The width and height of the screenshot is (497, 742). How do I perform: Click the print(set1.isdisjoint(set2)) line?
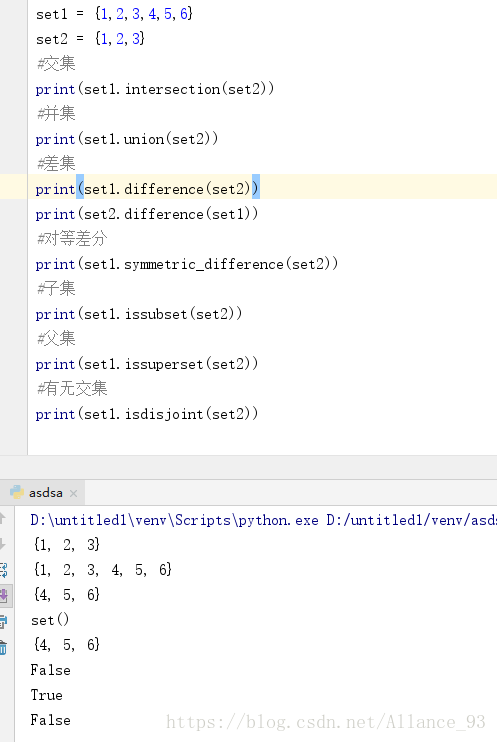pos(147,414)
